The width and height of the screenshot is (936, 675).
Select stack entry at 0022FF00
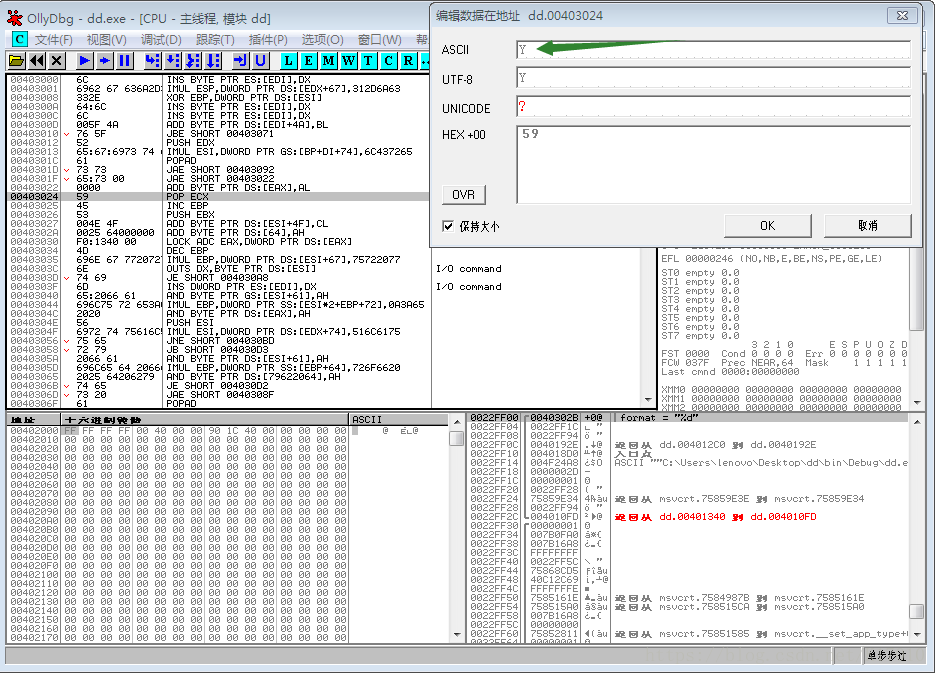tap(686, 418)
